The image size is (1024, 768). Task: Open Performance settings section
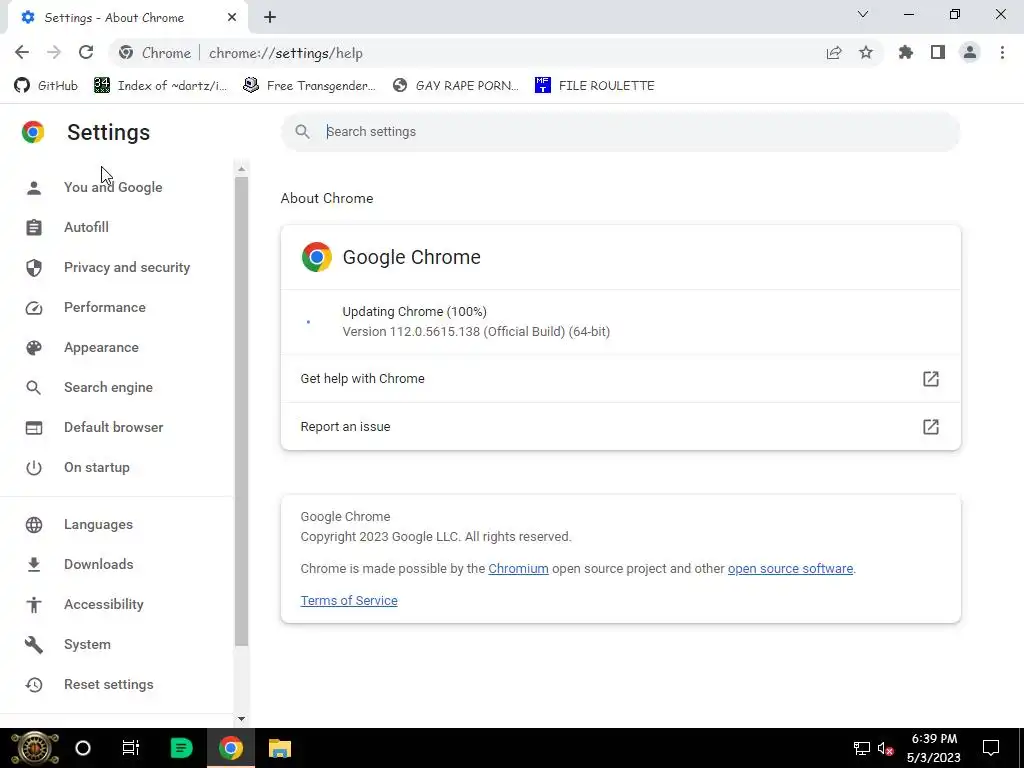point(104,308)
